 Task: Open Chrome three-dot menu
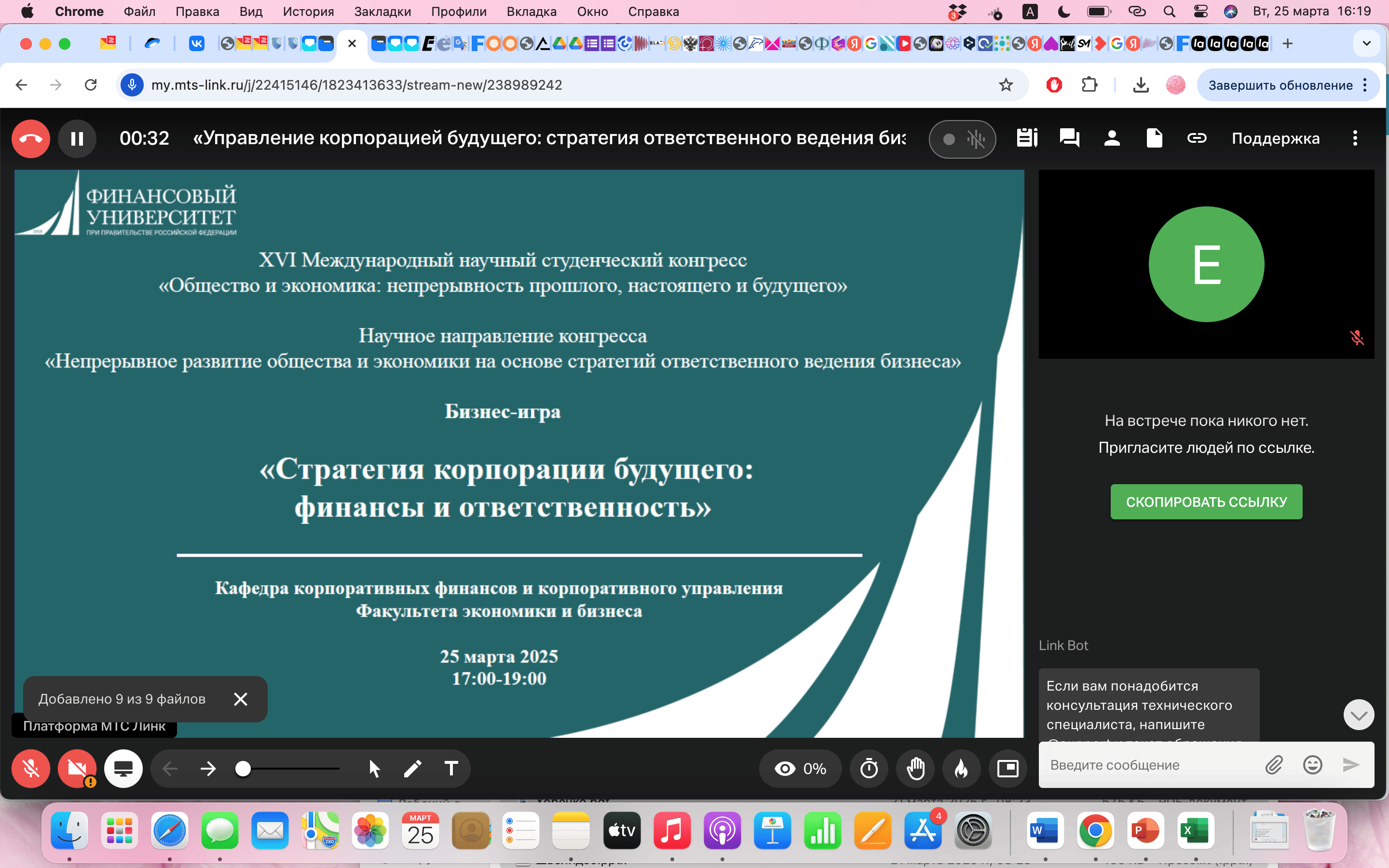click(x=1365, y=85)
